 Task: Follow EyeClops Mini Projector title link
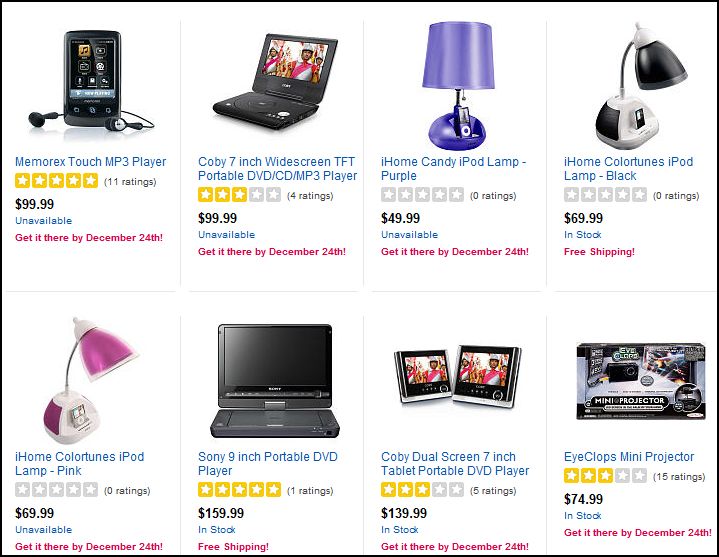(629, 457)
